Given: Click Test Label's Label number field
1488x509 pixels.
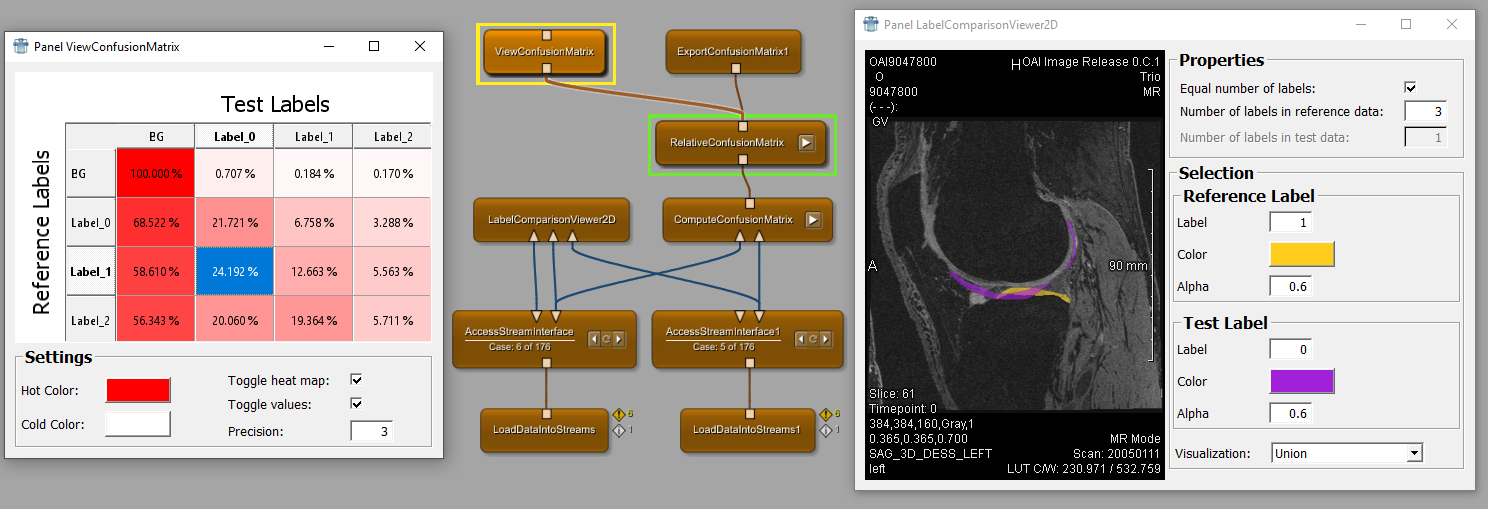Looking at the screenshot, I should coord(1291,350).
